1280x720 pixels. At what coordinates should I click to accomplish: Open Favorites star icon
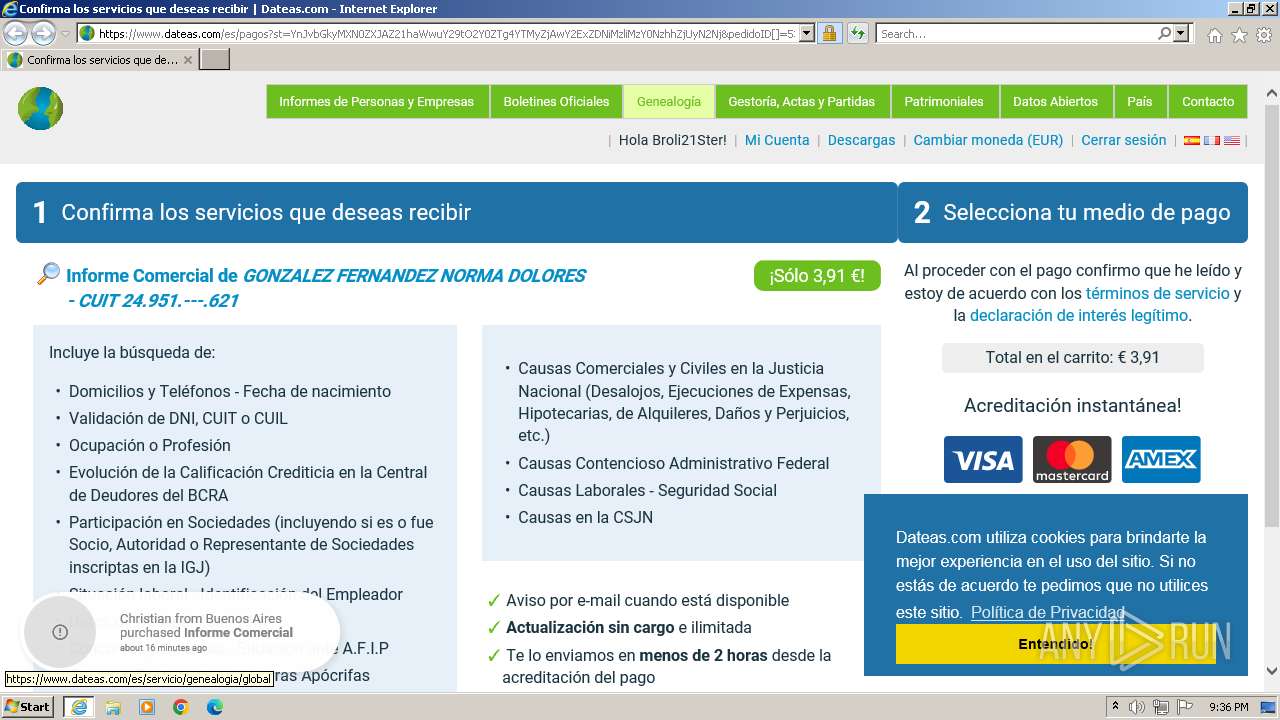pyautogui.click(x=1239, y=35)
